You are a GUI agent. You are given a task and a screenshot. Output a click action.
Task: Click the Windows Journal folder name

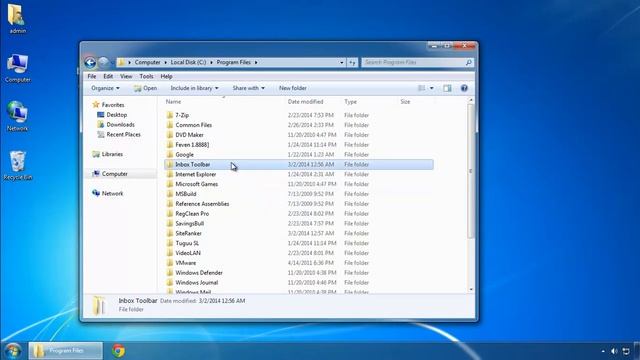tap(197, 282)
